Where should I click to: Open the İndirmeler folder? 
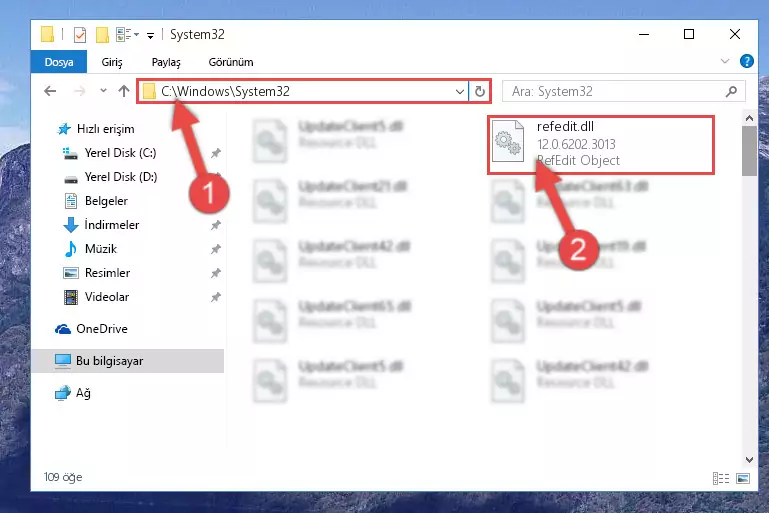(112, 225)
